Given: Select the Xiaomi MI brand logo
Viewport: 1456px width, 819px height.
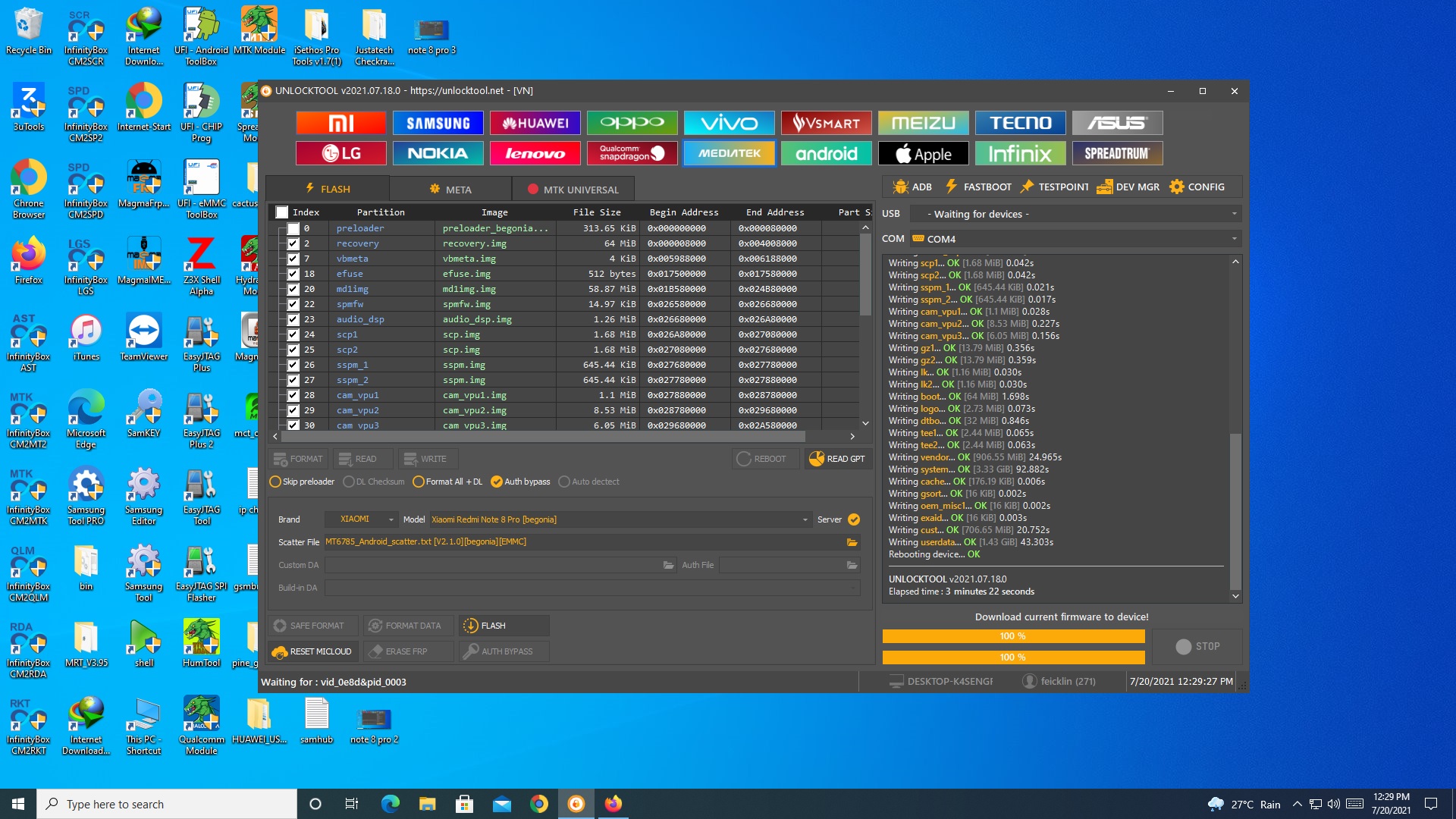Looking at the screenshot, I should [x=340, y=123].
